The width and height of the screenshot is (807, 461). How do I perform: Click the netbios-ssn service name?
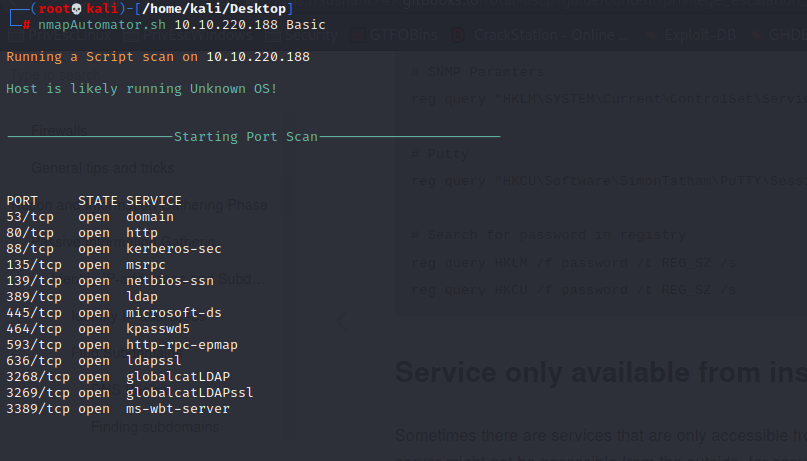[170, 281]
